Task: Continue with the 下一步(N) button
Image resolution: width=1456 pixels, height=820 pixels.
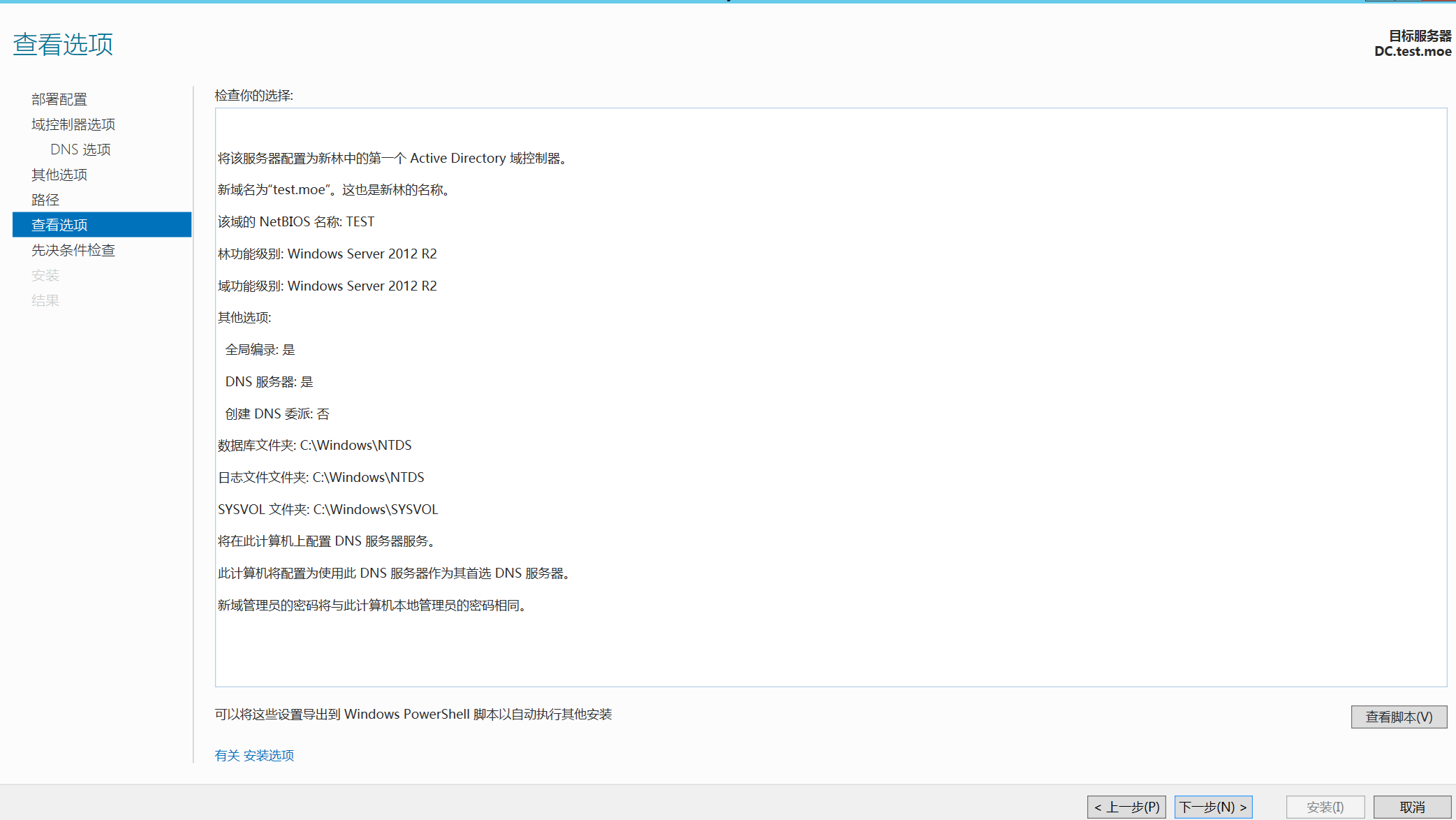Action: 1213,807
